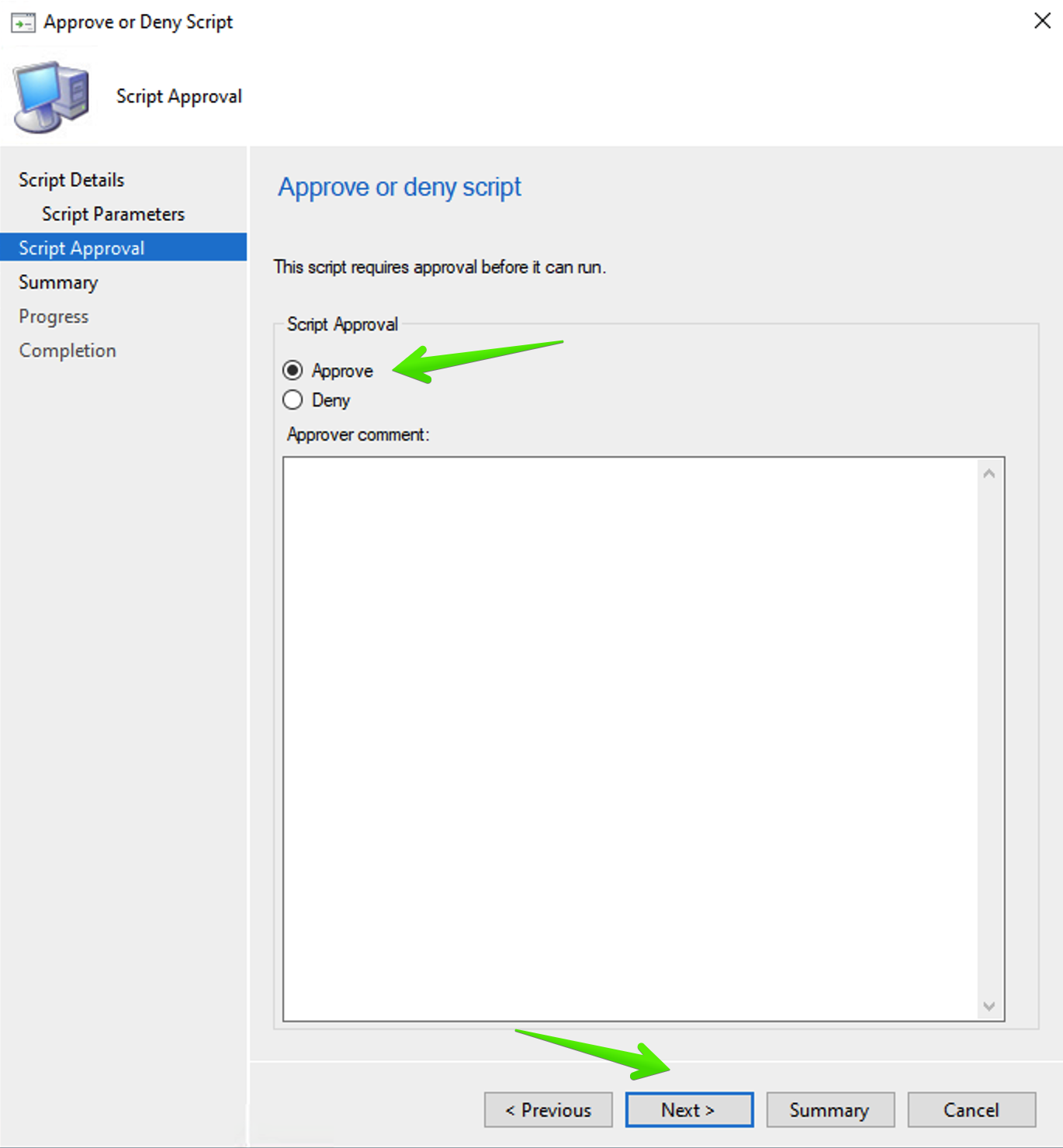
Task: Click the 'Script Approval' group box label
Action: click(342, 324)
